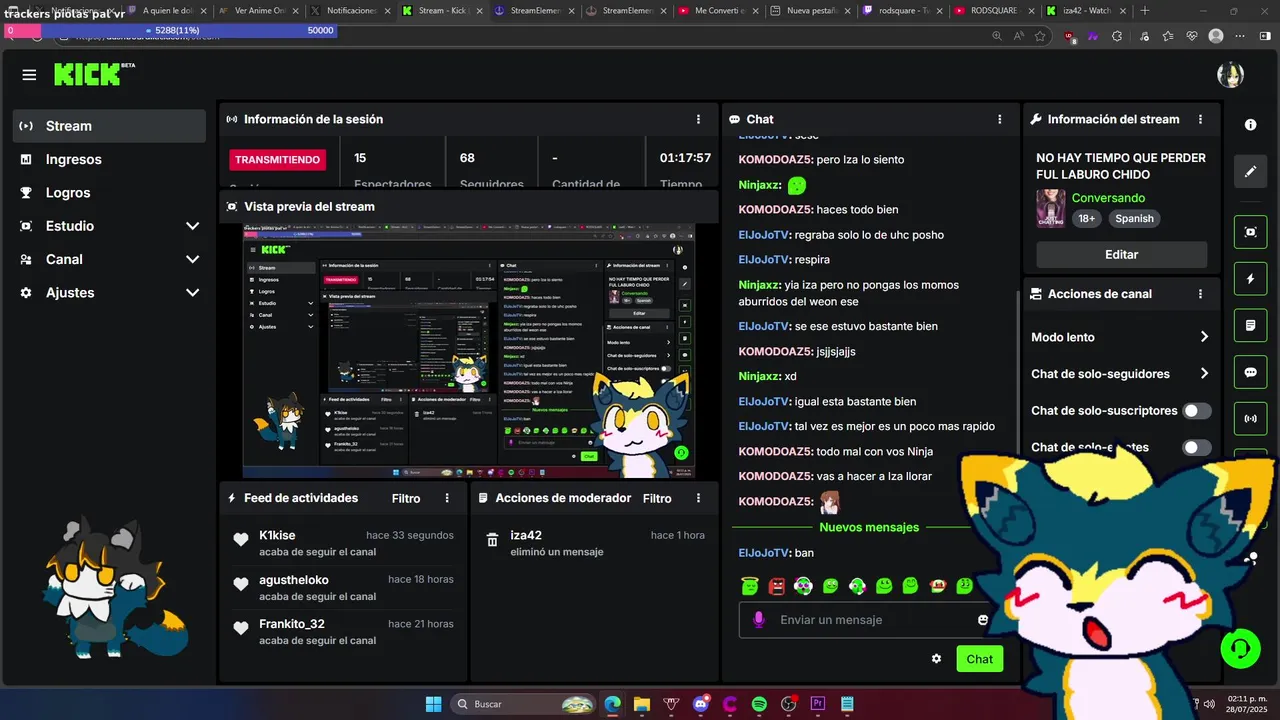Open Acciones de canal three-dot menu
Screen dimensions: 1280x720
pyautogui.click(x=1200, y=294)
